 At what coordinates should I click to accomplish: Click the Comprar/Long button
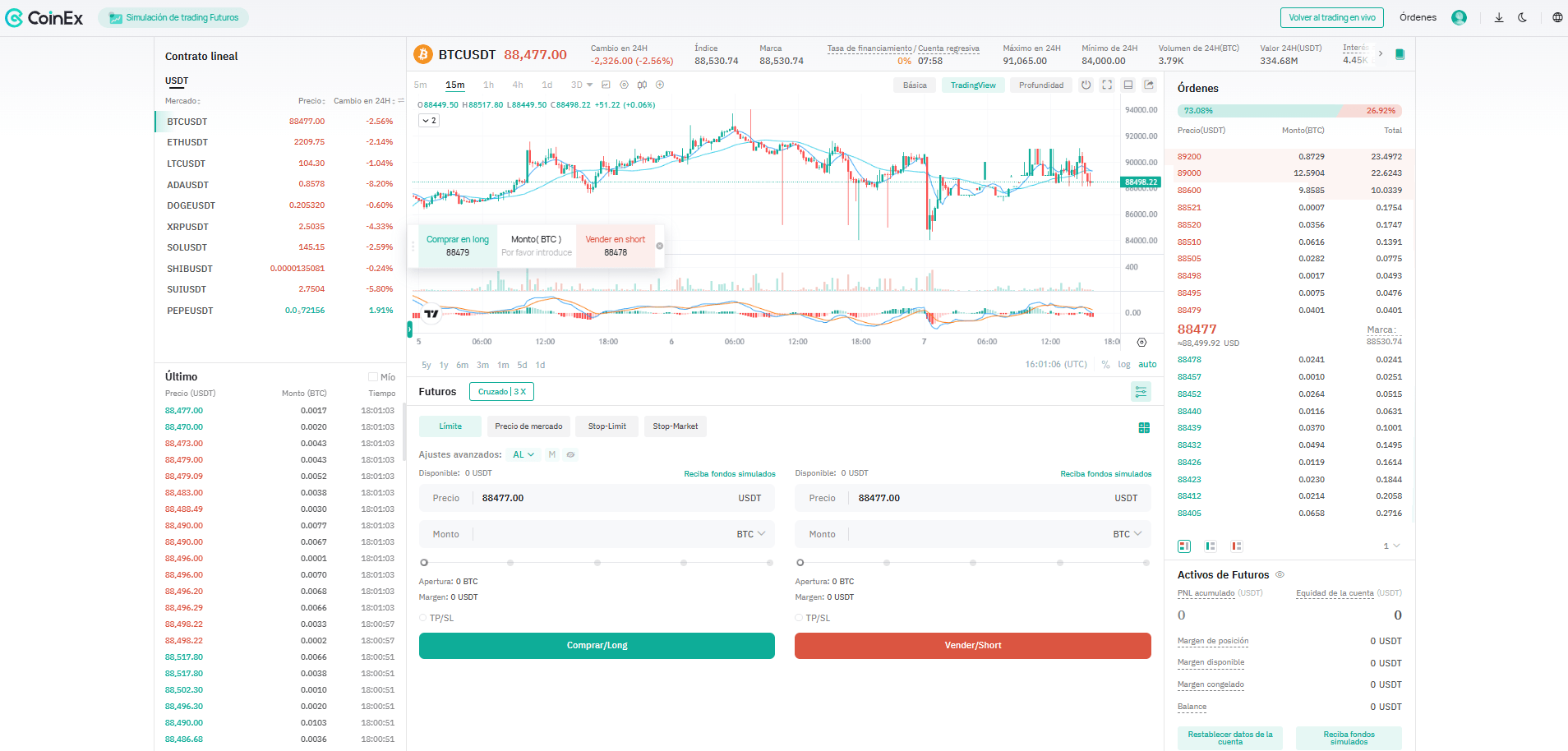(597, 646)
